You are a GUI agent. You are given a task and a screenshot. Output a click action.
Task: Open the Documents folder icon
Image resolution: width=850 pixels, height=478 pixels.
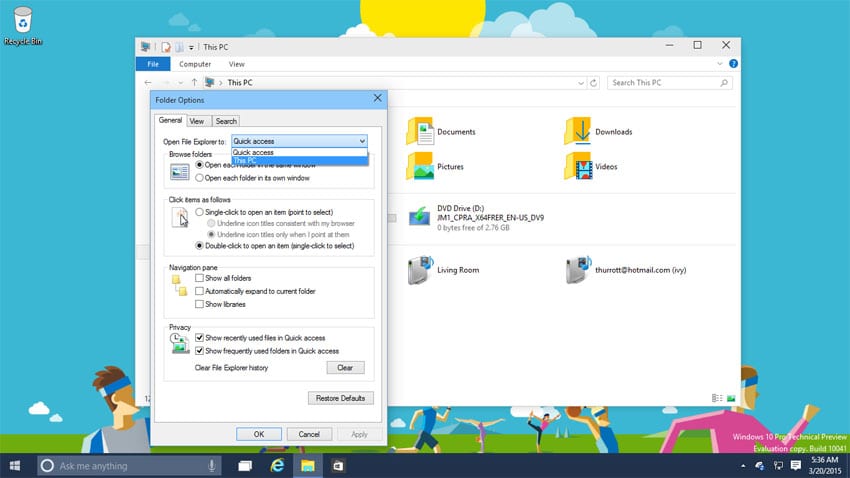pyautogui.click(x=420, y=131)
